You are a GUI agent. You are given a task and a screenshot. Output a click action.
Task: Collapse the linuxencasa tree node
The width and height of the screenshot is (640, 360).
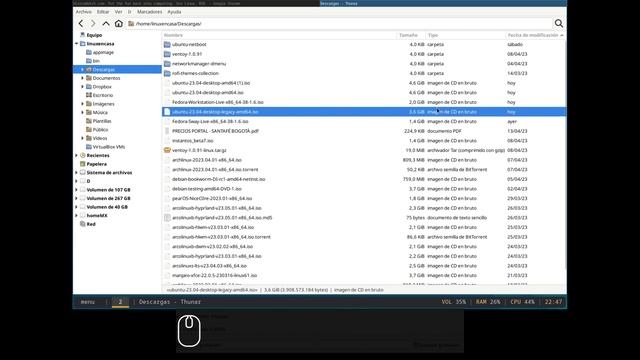[76, 44]
